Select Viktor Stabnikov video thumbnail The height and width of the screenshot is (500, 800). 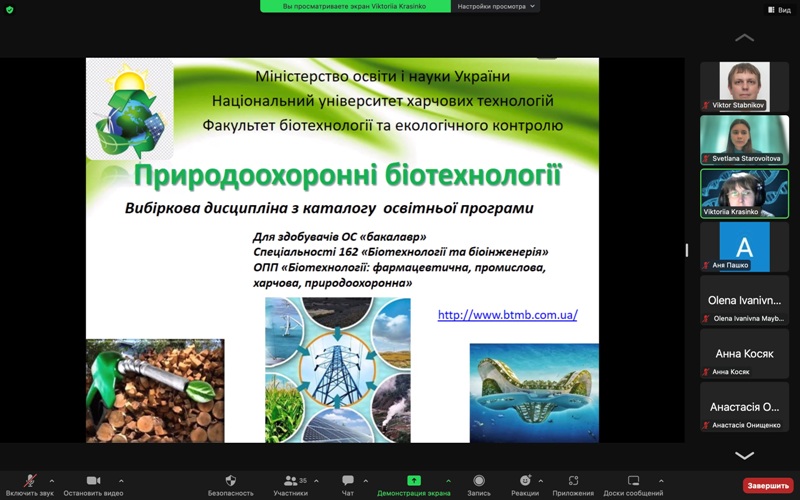pos(744,86)
